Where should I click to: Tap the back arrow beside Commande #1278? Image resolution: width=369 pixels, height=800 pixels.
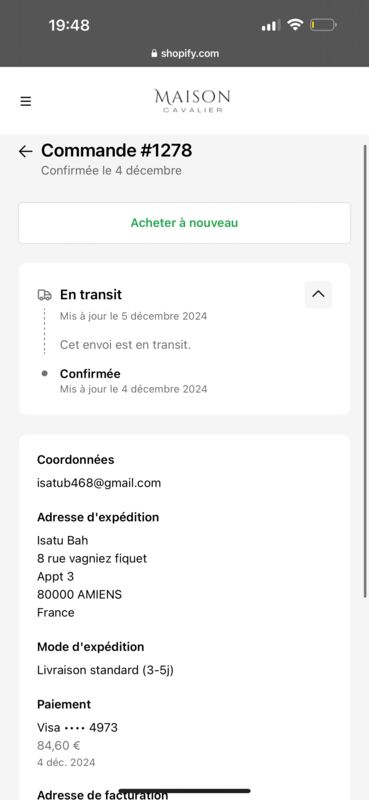(x=25, y=151)
